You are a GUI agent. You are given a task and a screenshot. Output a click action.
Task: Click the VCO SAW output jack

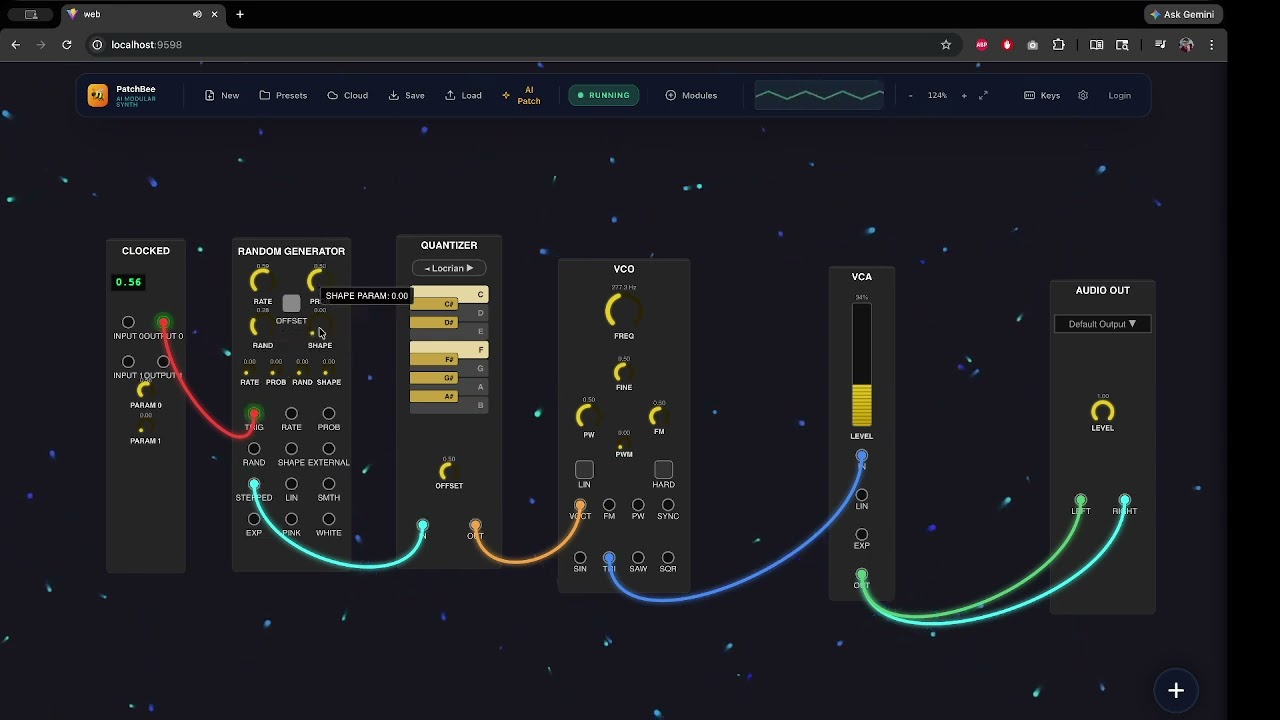coord(638,557)
